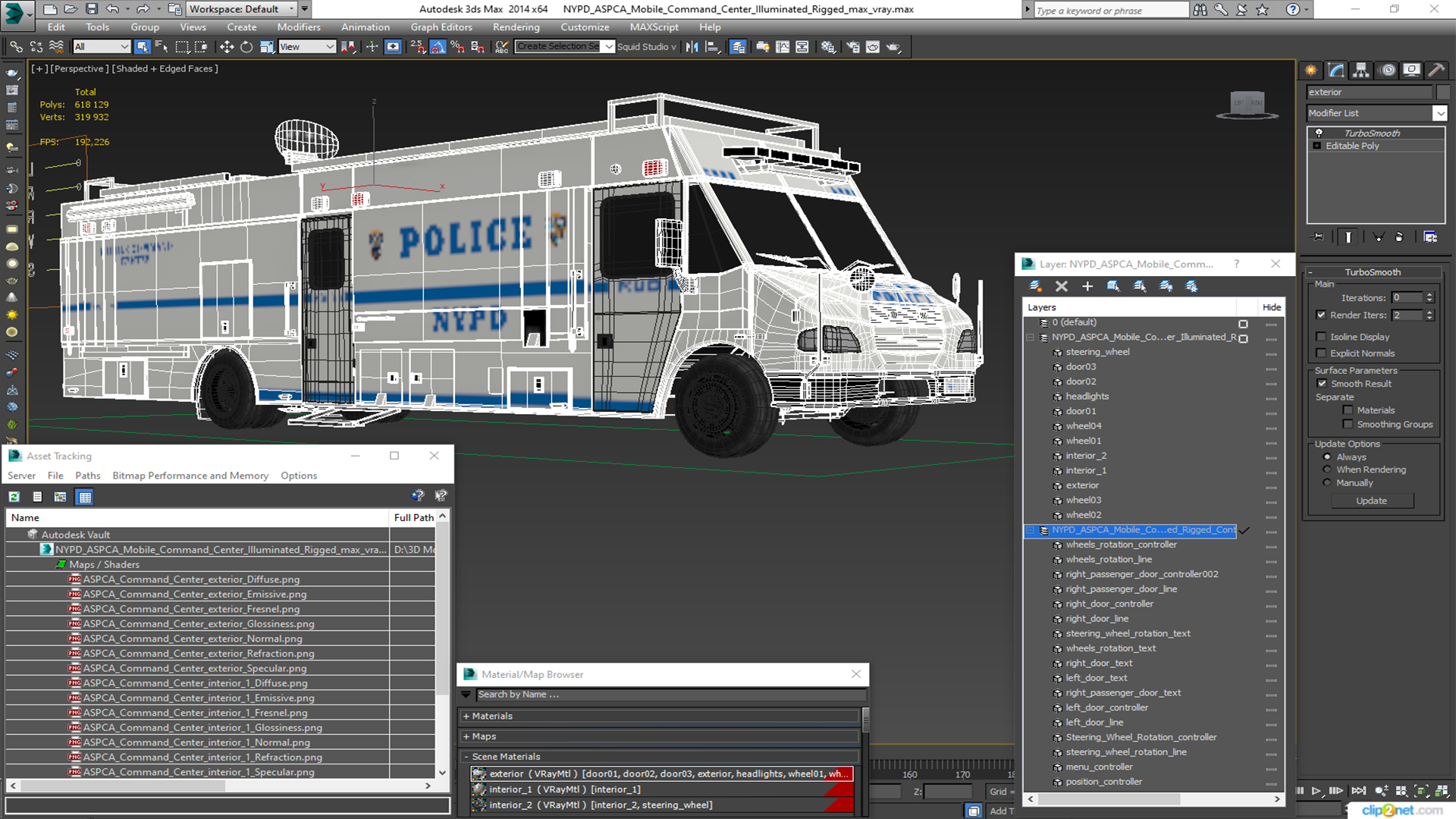This screenshot has width=1456, height=819.
Task: Open Create Selection Set dropdown
Action: point(609,47)
